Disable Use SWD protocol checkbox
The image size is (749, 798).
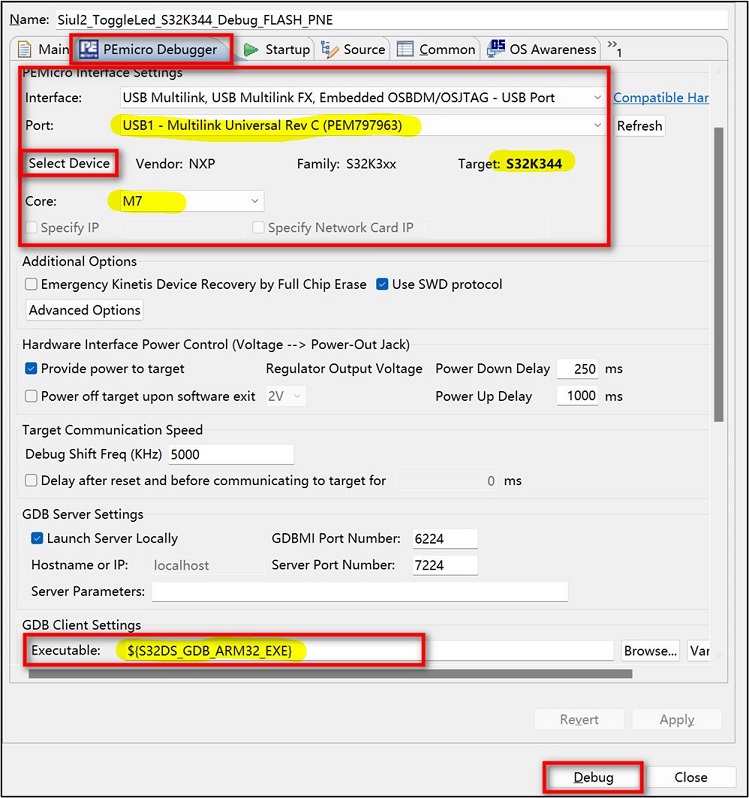pos(382,284)
